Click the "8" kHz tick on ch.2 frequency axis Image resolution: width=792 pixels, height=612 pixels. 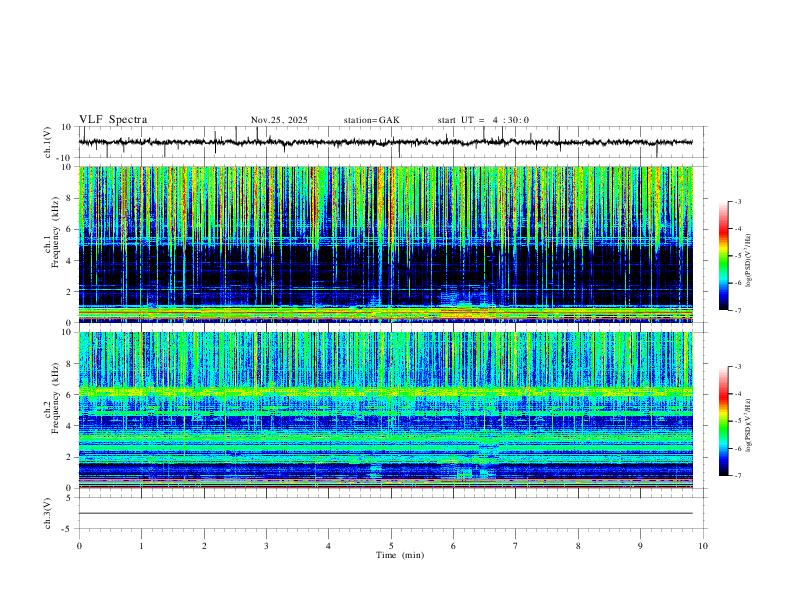click(70, 364)
